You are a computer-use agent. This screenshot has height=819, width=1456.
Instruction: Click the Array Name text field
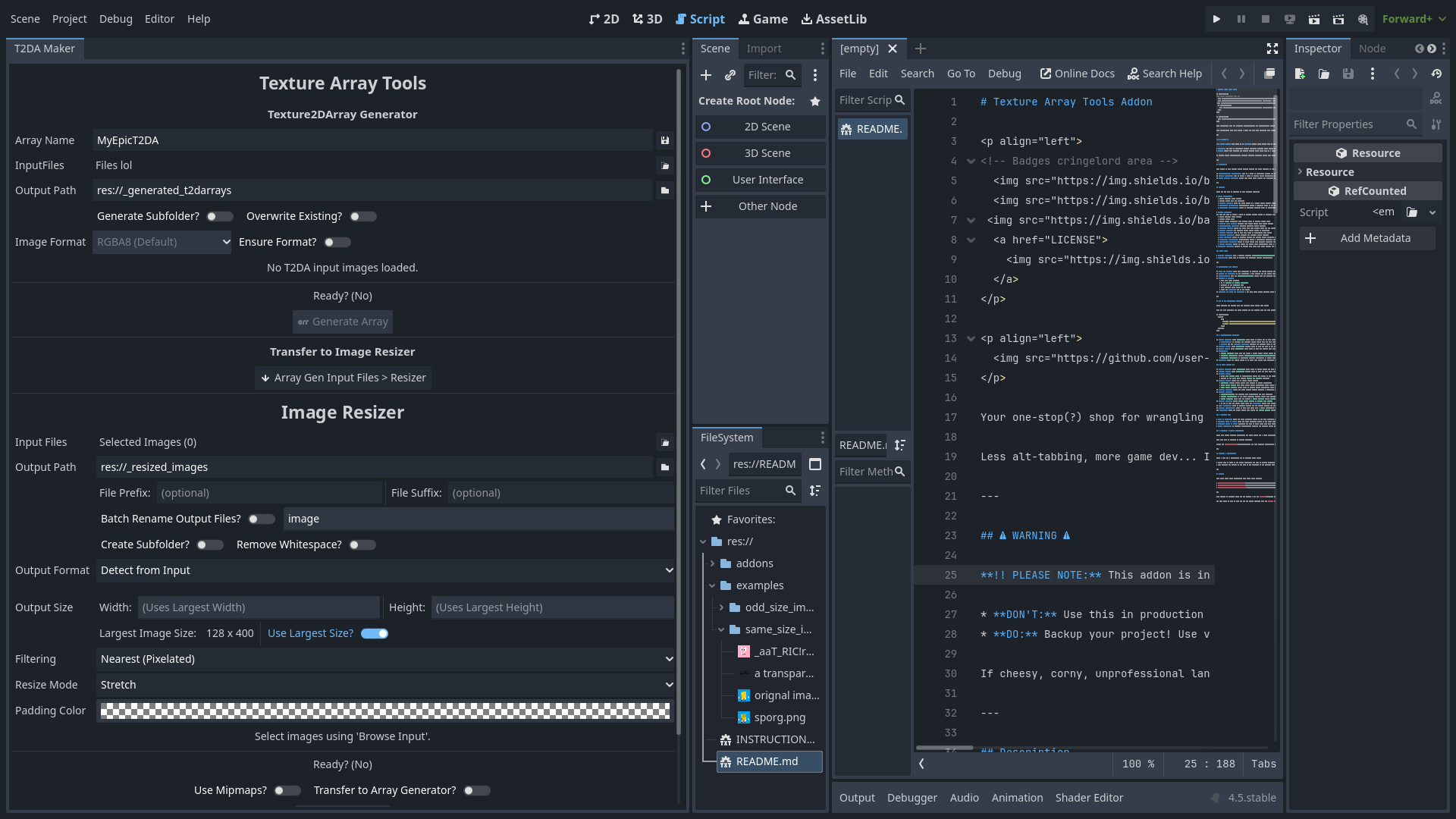tap(372, 140)
